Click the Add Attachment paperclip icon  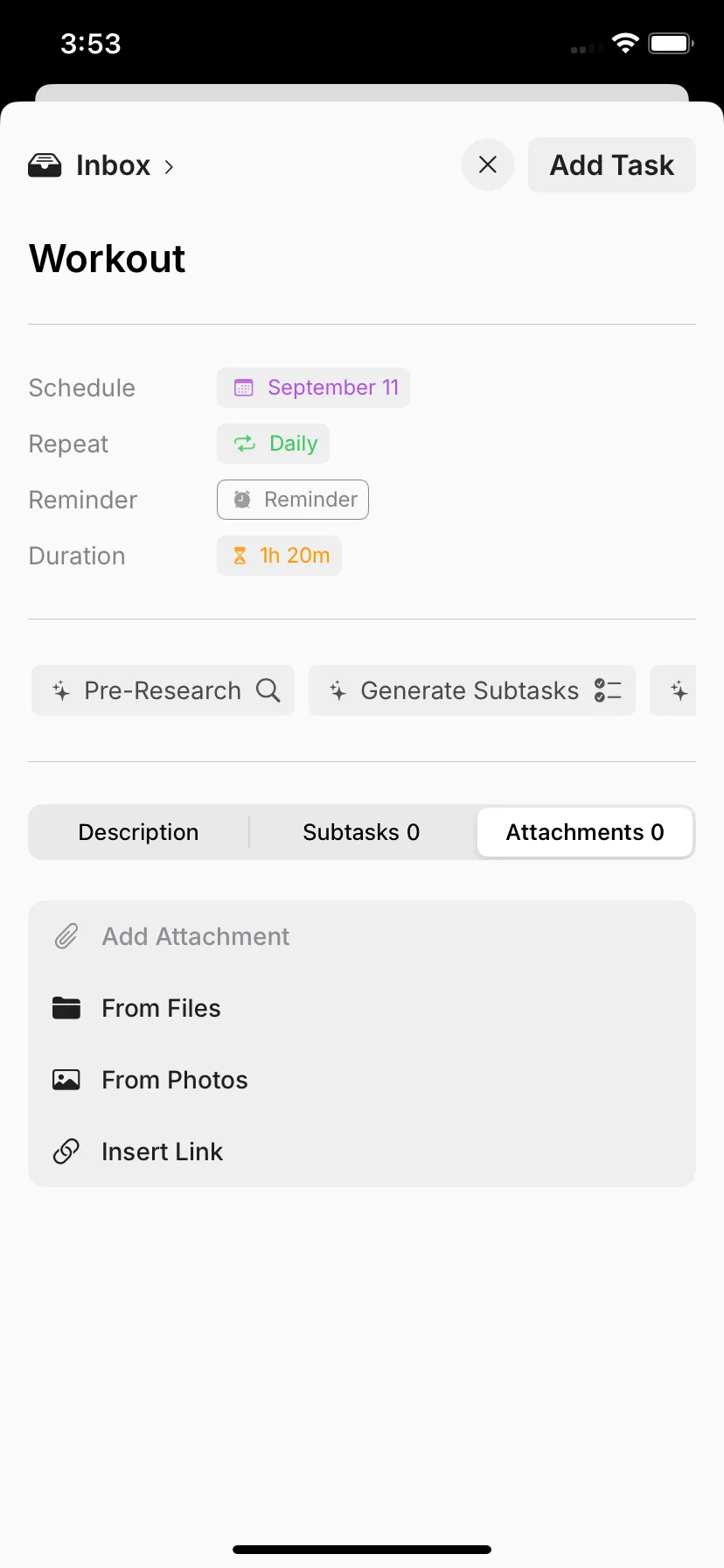[x=66, y=936]
